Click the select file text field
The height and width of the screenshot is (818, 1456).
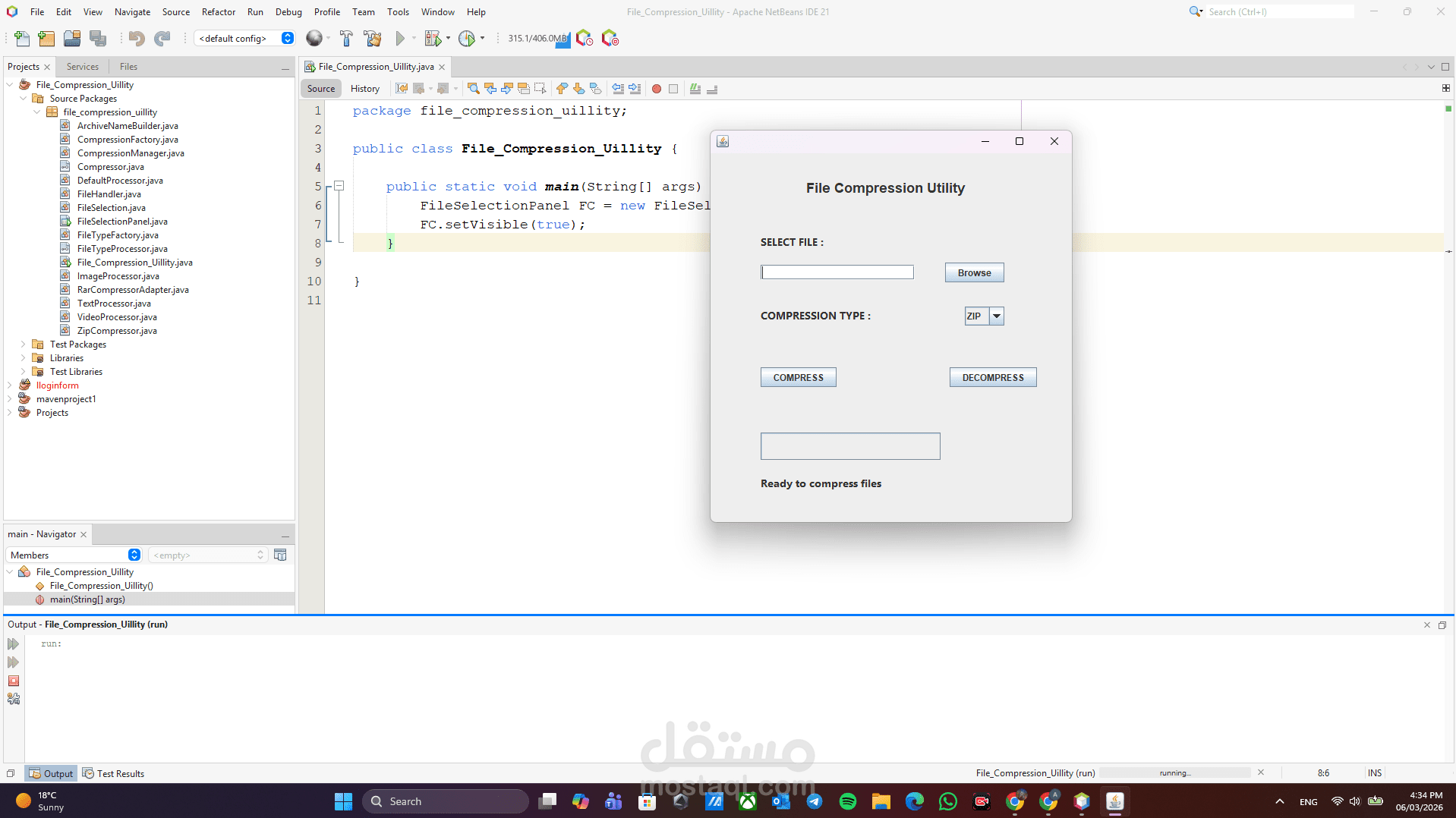(x=837, y=272)
